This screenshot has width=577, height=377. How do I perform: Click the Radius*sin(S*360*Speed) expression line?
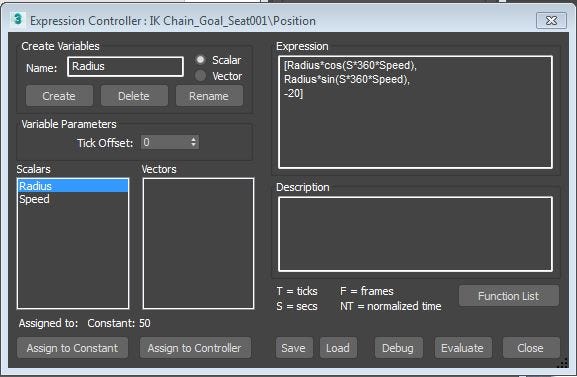(x=347, y=80)
